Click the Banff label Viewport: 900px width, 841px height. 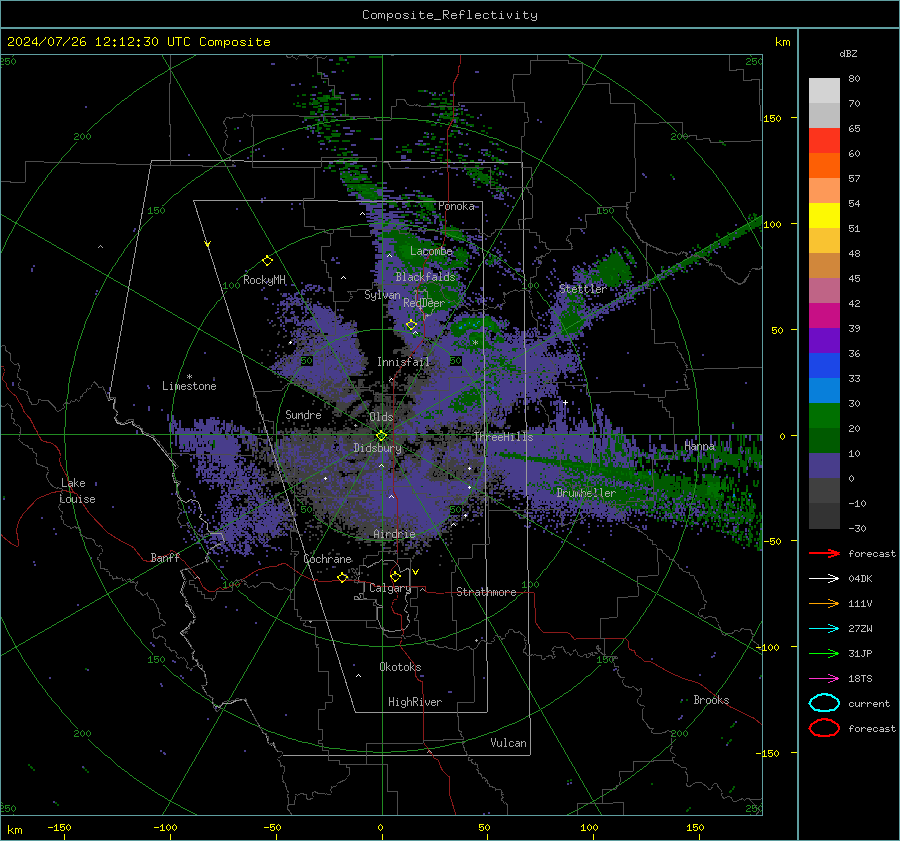[x=165, y=557]
